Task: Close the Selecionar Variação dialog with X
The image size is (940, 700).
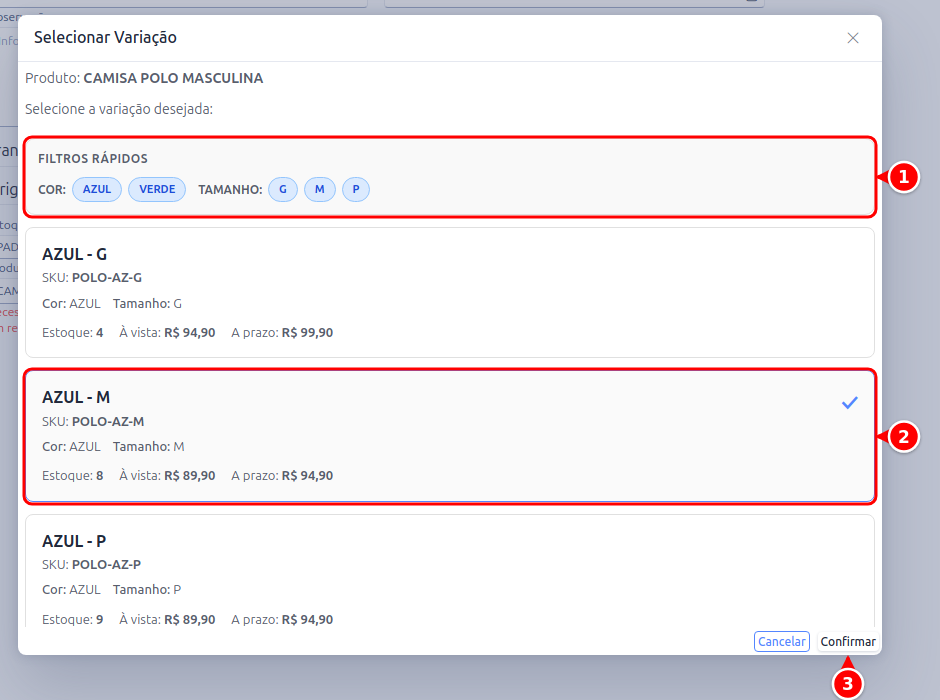Action: (852, 38)
